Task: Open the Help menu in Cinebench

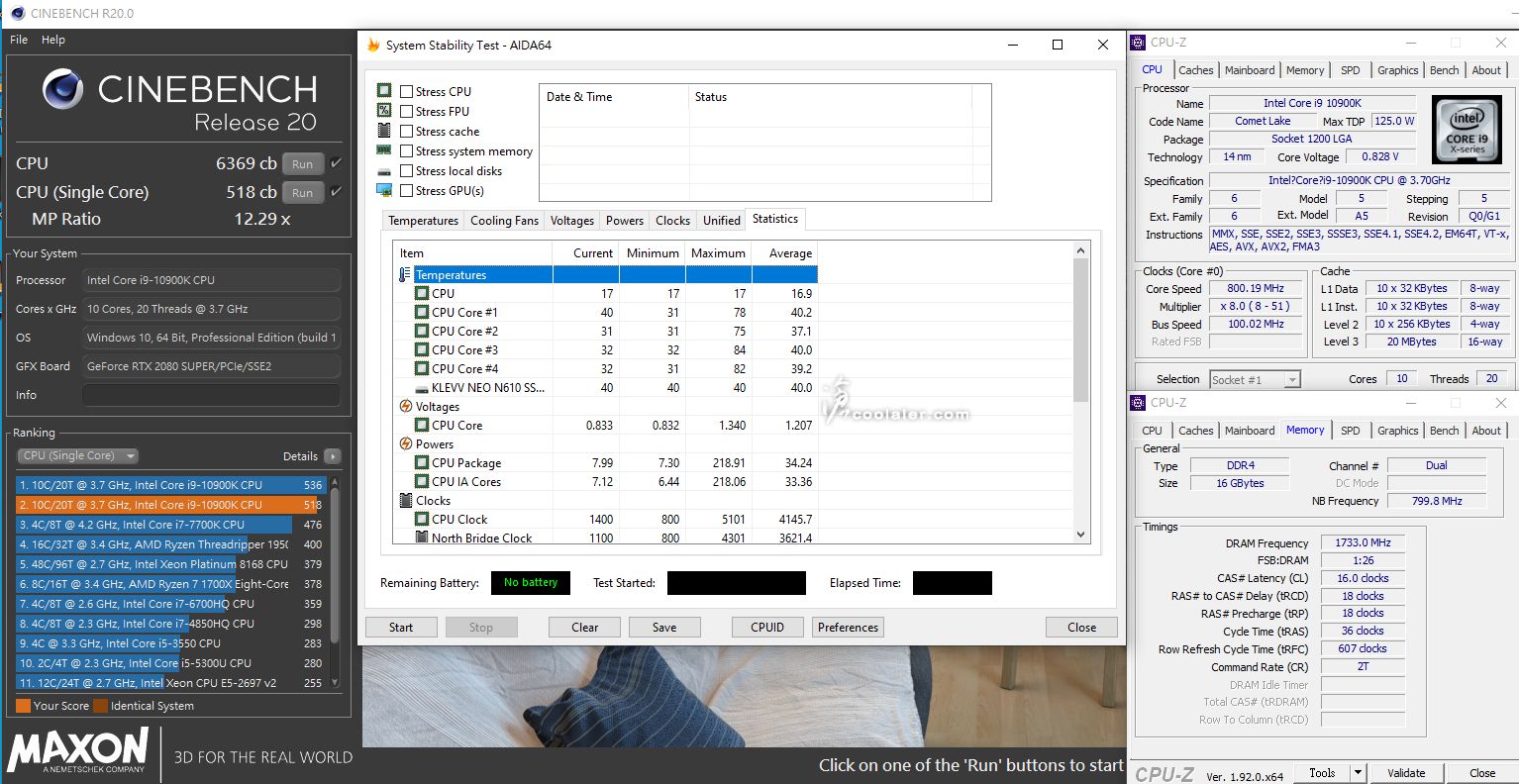Action: [53, 40]
